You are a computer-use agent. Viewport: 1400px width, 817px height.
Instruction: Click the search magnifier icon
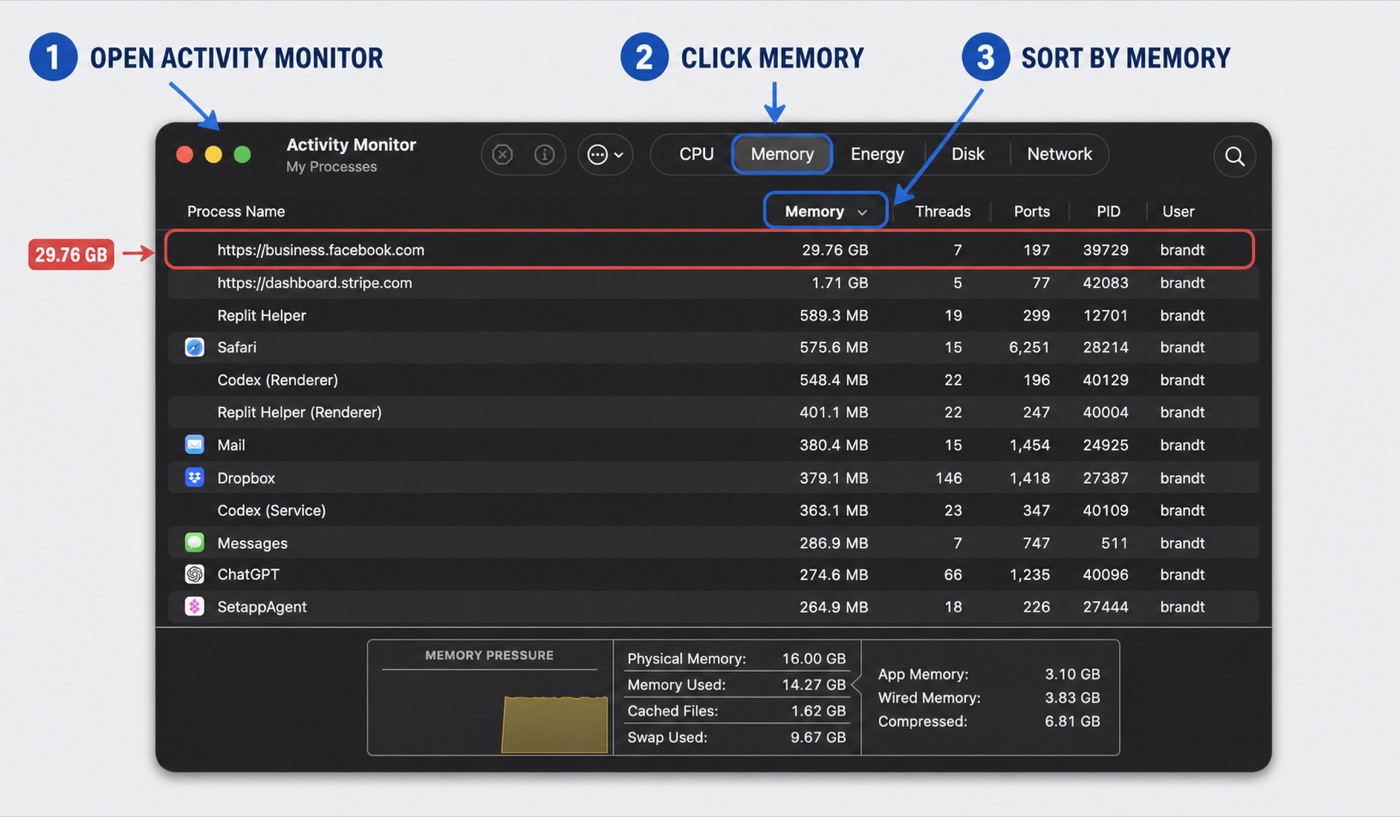click(1234, 156)
